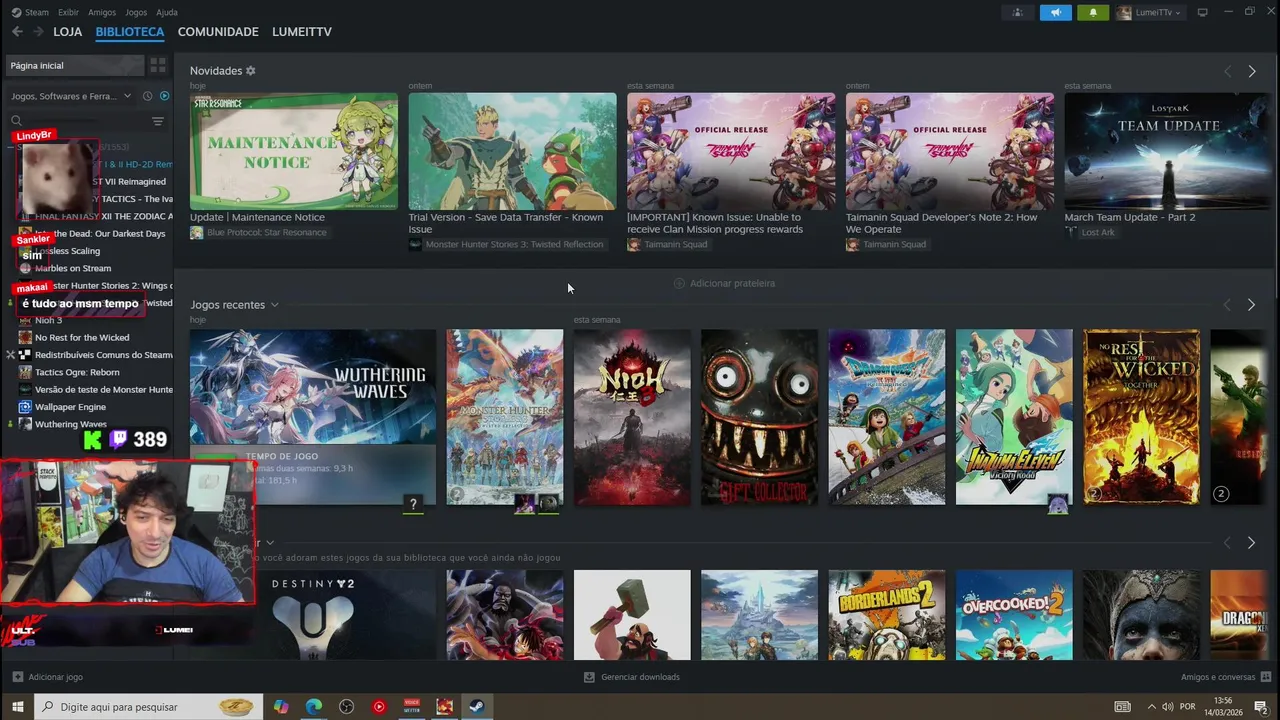
Task: Go back with the navigation arrow
Action: pos(17,32)
